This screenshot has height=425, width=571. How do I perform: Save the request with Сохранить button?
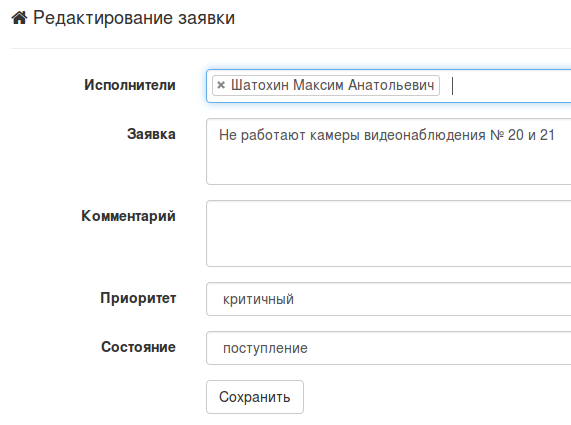pos(255,397)
